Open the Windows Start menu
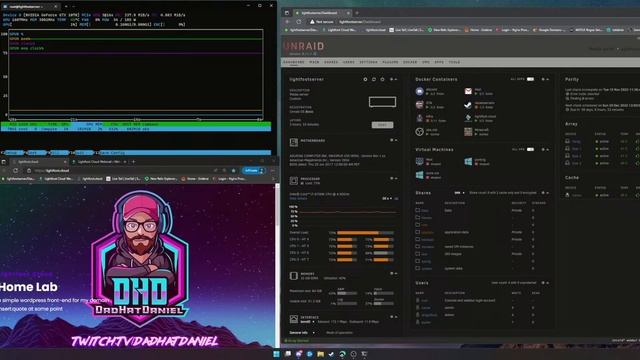The image size is (640, 360). click(x=276, y=354)
